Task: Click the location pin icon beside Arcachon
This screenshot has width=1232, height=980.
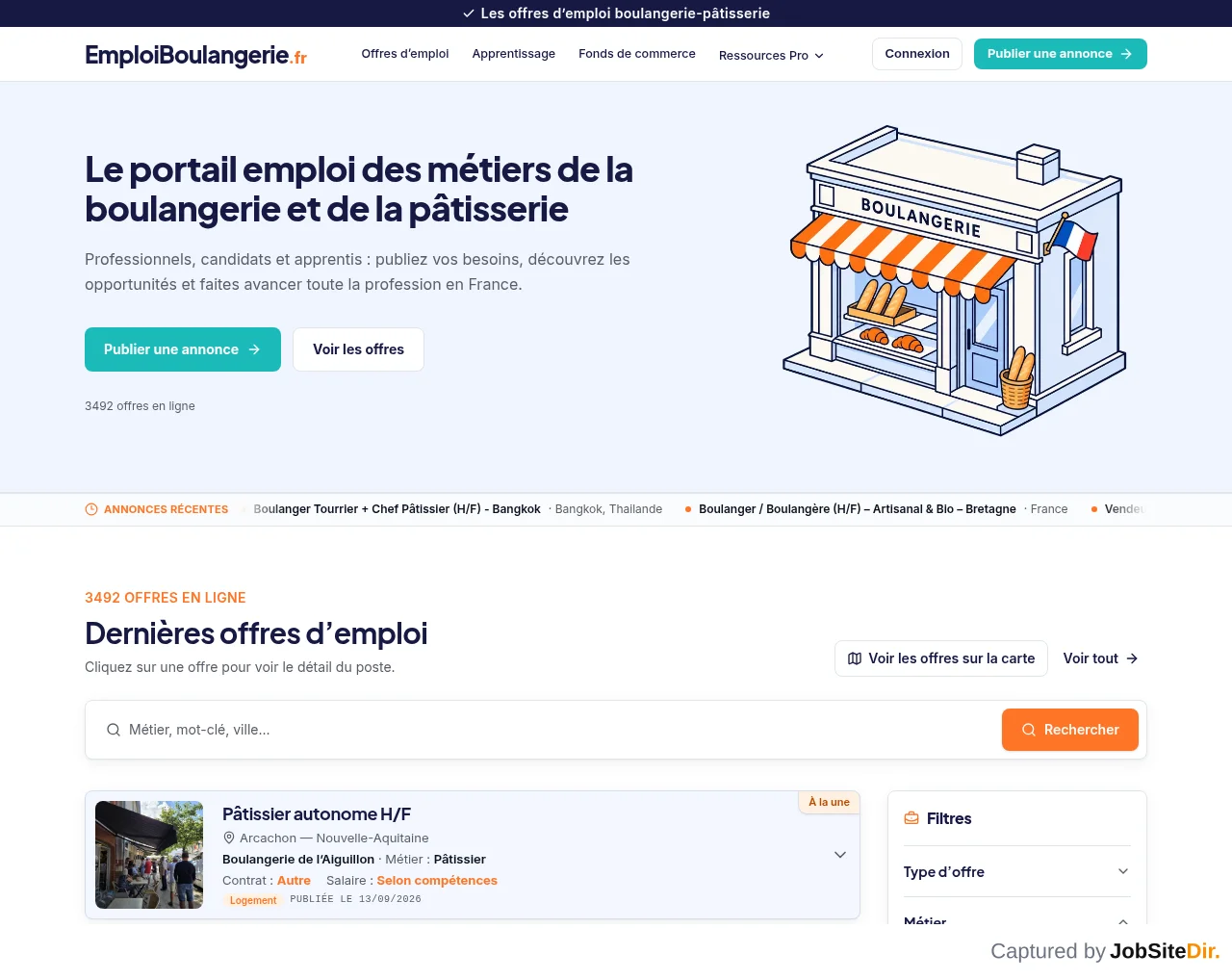Action: click(x=229, y=838)
